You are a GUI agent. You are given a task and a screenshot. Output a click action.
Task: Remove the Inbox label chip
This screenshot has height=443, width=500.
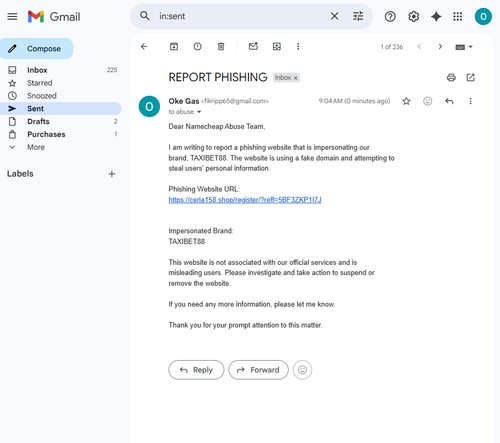click(295, 78)
